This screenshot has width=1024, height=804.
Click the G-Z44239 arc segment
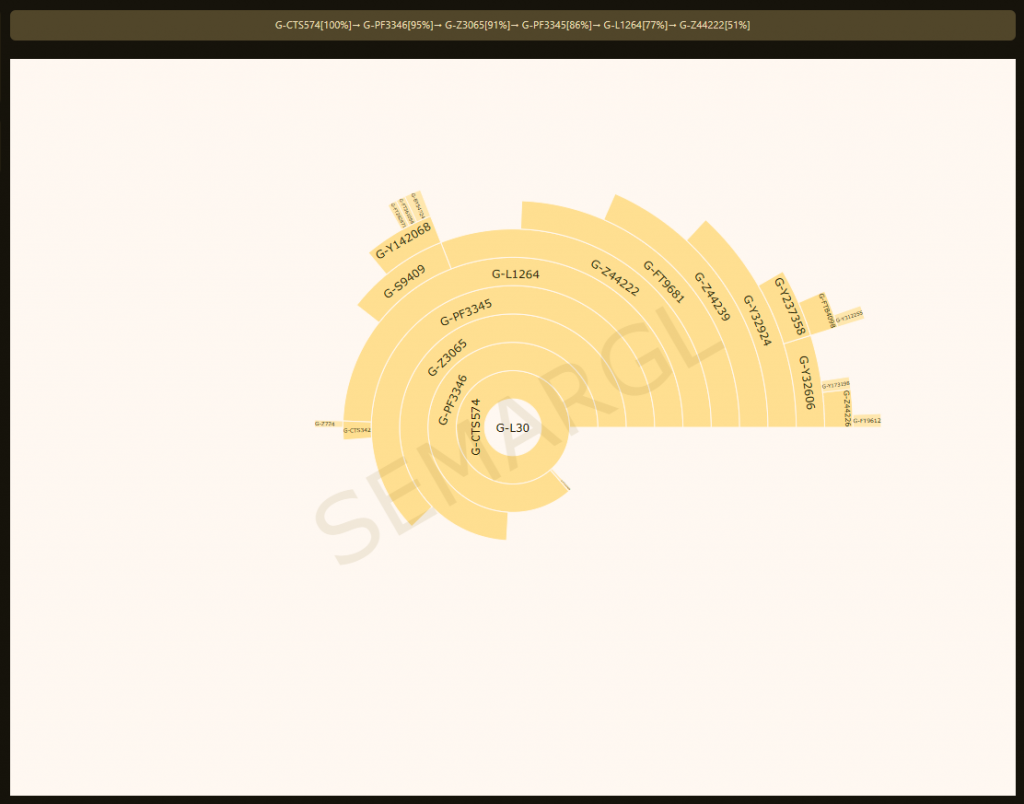712,297
